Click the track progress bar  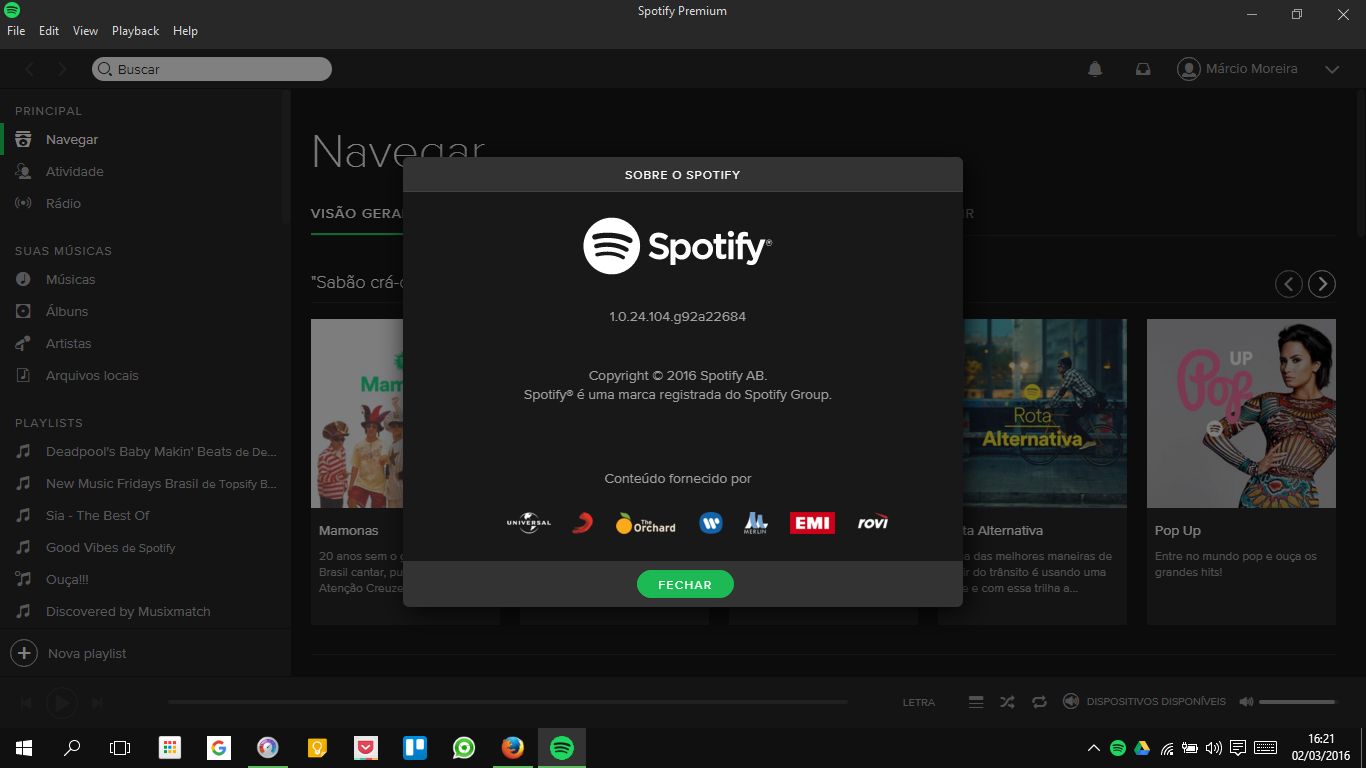[508, 702]
